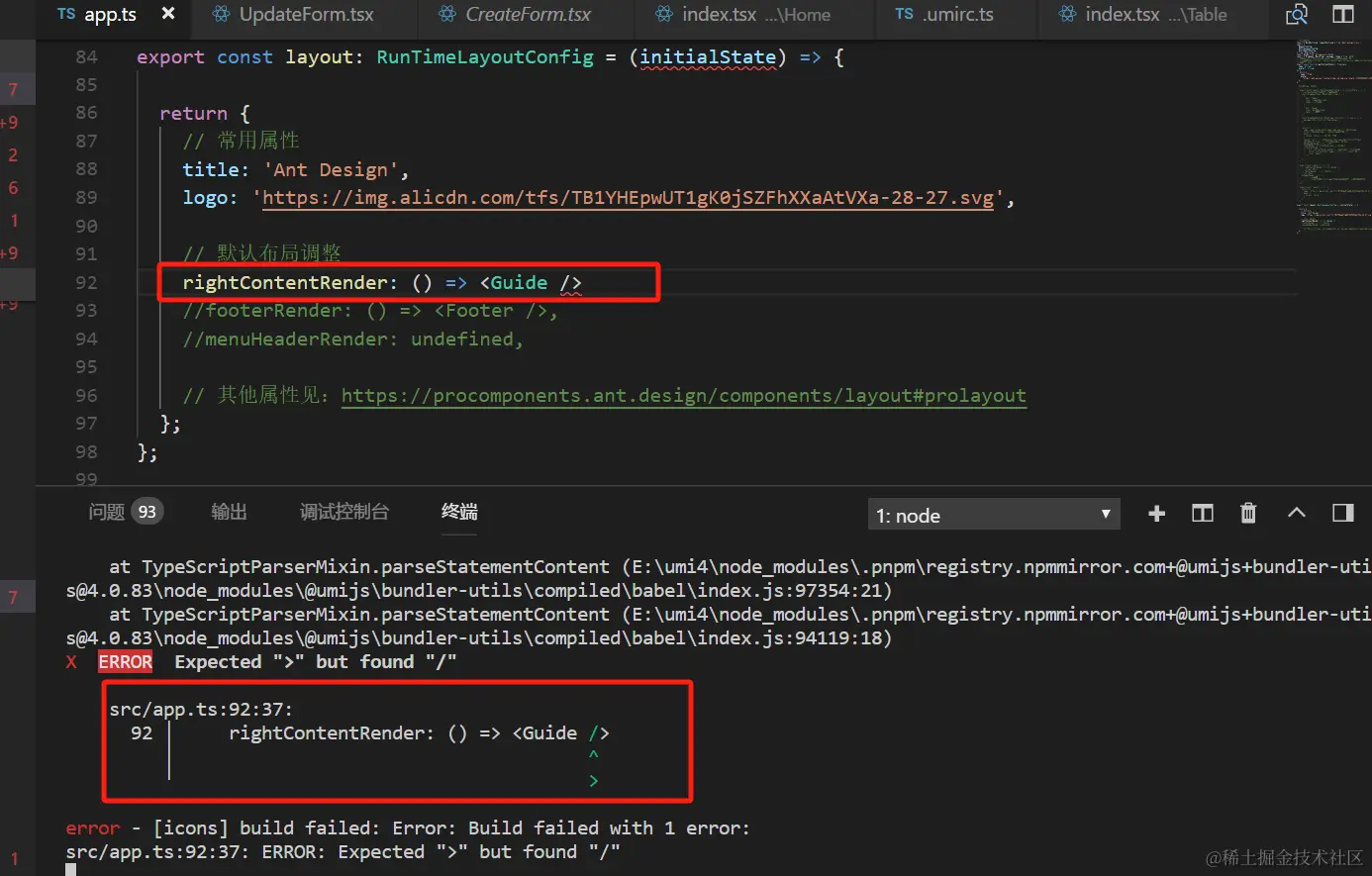
Task: Click the '// 常用属性' comment
Action: (x=241, y=142)
